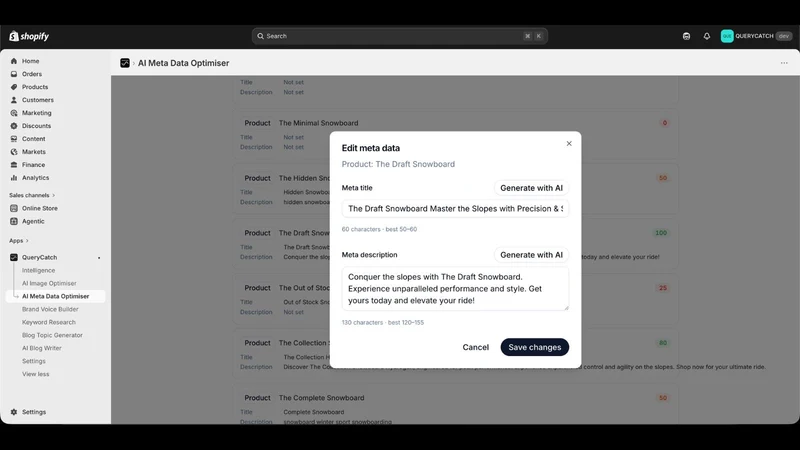The height and width of the screenshot is (450, 800).
Task: Open Keyword Research
Action: point(48,322)
